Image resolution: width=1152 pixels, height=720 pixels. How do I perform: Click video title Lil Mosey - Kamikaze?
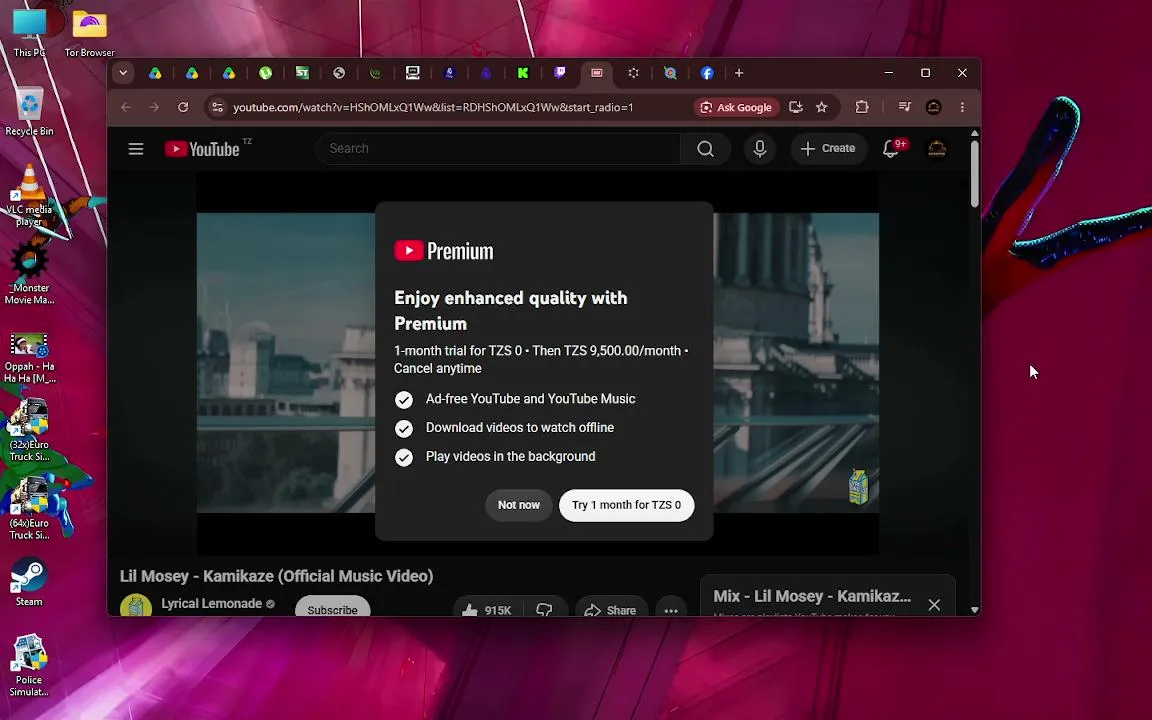coord(276,576)
